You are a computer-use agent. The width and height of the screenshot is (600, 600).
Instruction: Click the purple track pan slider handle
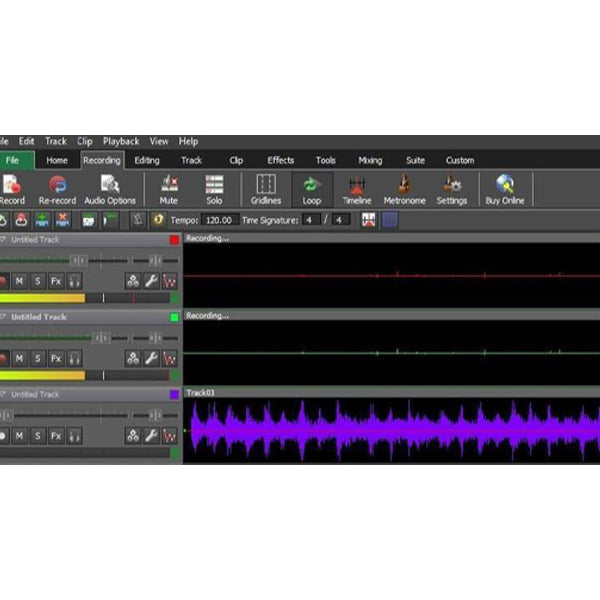[x=155, y=415]
